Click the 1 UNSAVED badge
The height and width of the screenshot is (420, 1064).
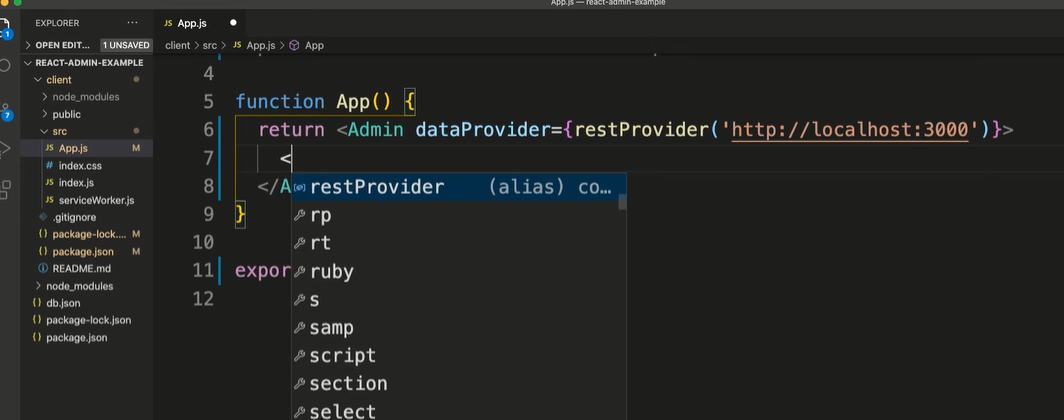126,45
